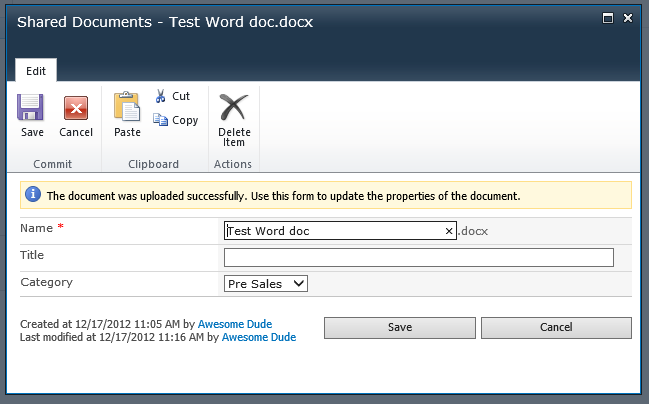The image size is (649, 404).
Task: Click the red Cancel ribbon icon
Action: pos(76,108)
